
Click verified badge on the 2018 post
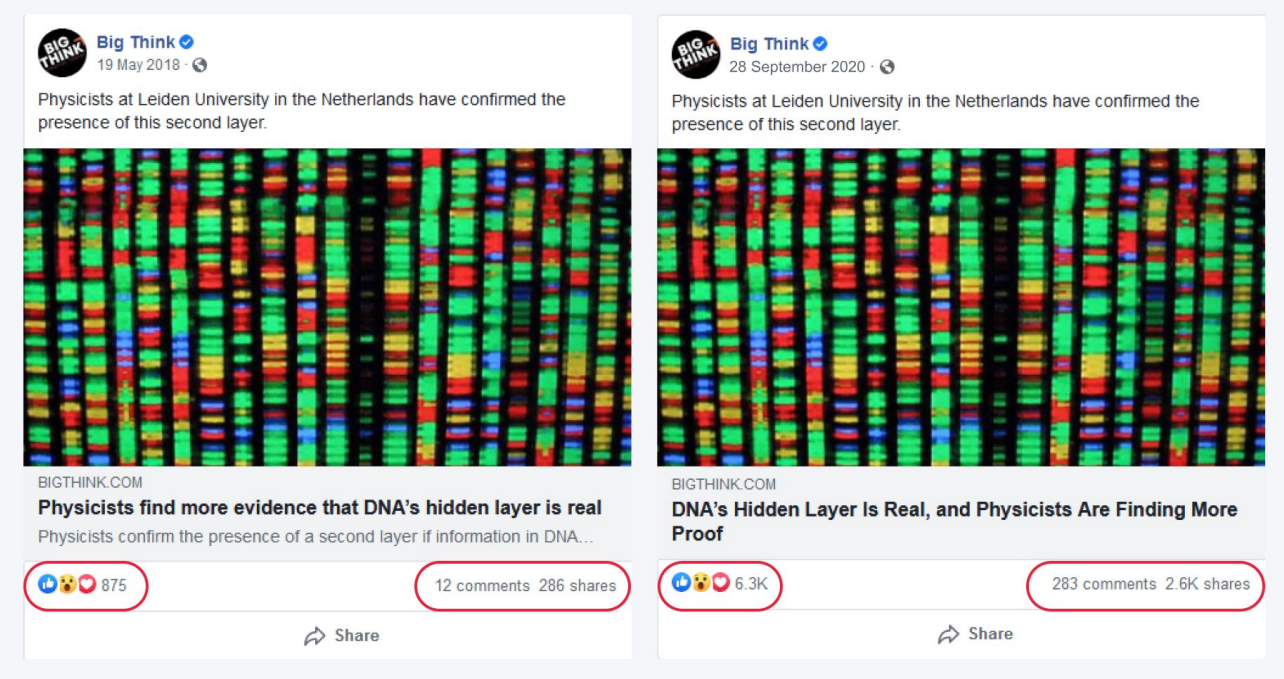coord(186,42)
